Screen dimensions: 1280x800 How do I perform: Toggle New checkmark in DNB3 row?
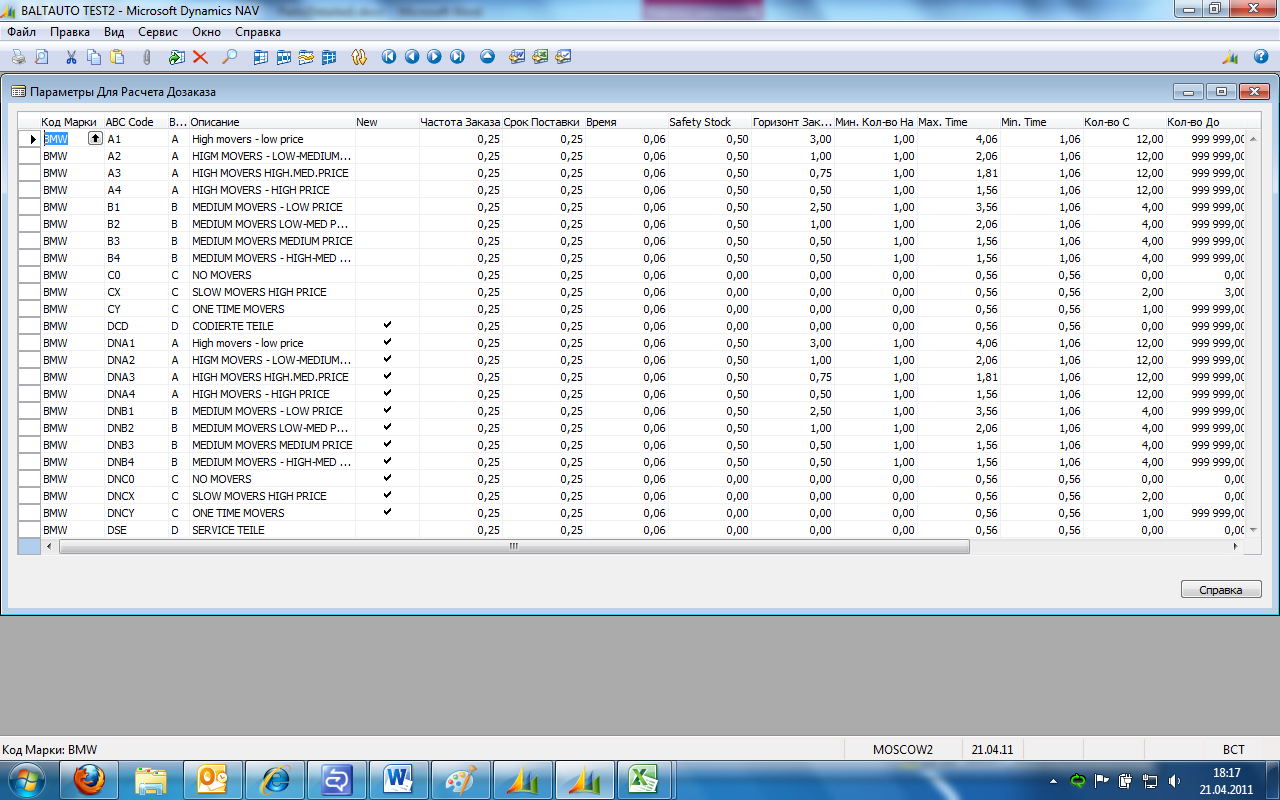[387, 445]
